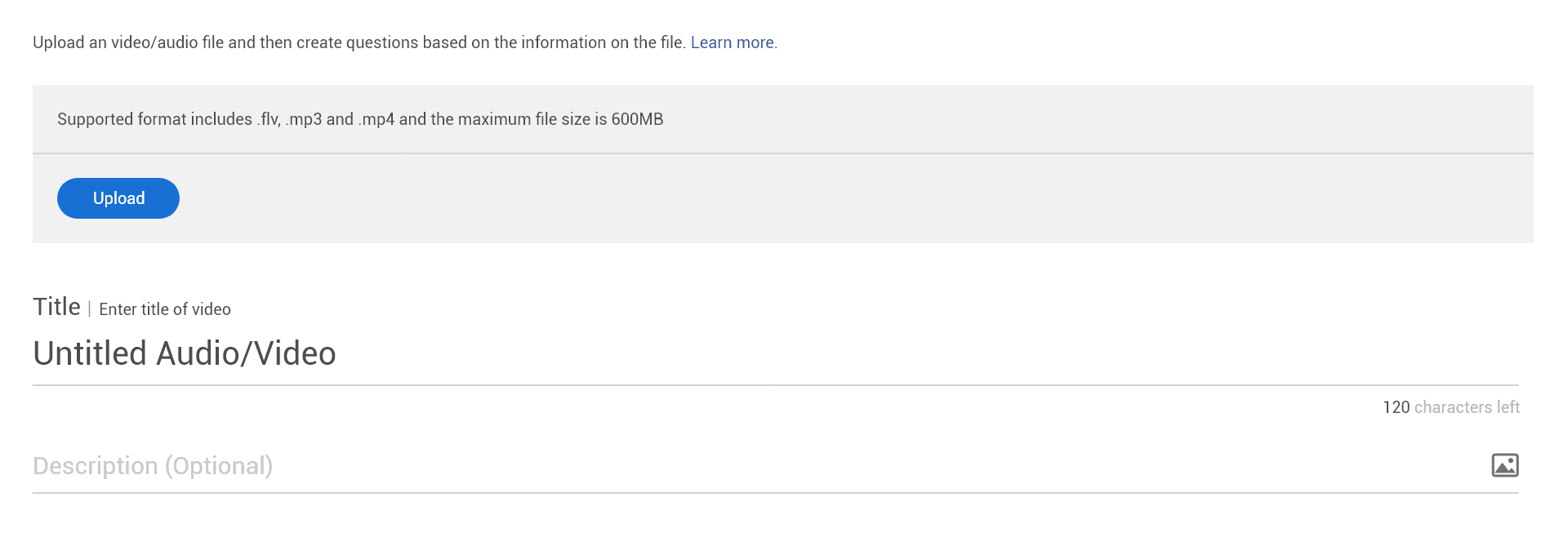Click into the Description (Optional) field
Viewport: 1568px width, 537px height.
coord(735,465)
